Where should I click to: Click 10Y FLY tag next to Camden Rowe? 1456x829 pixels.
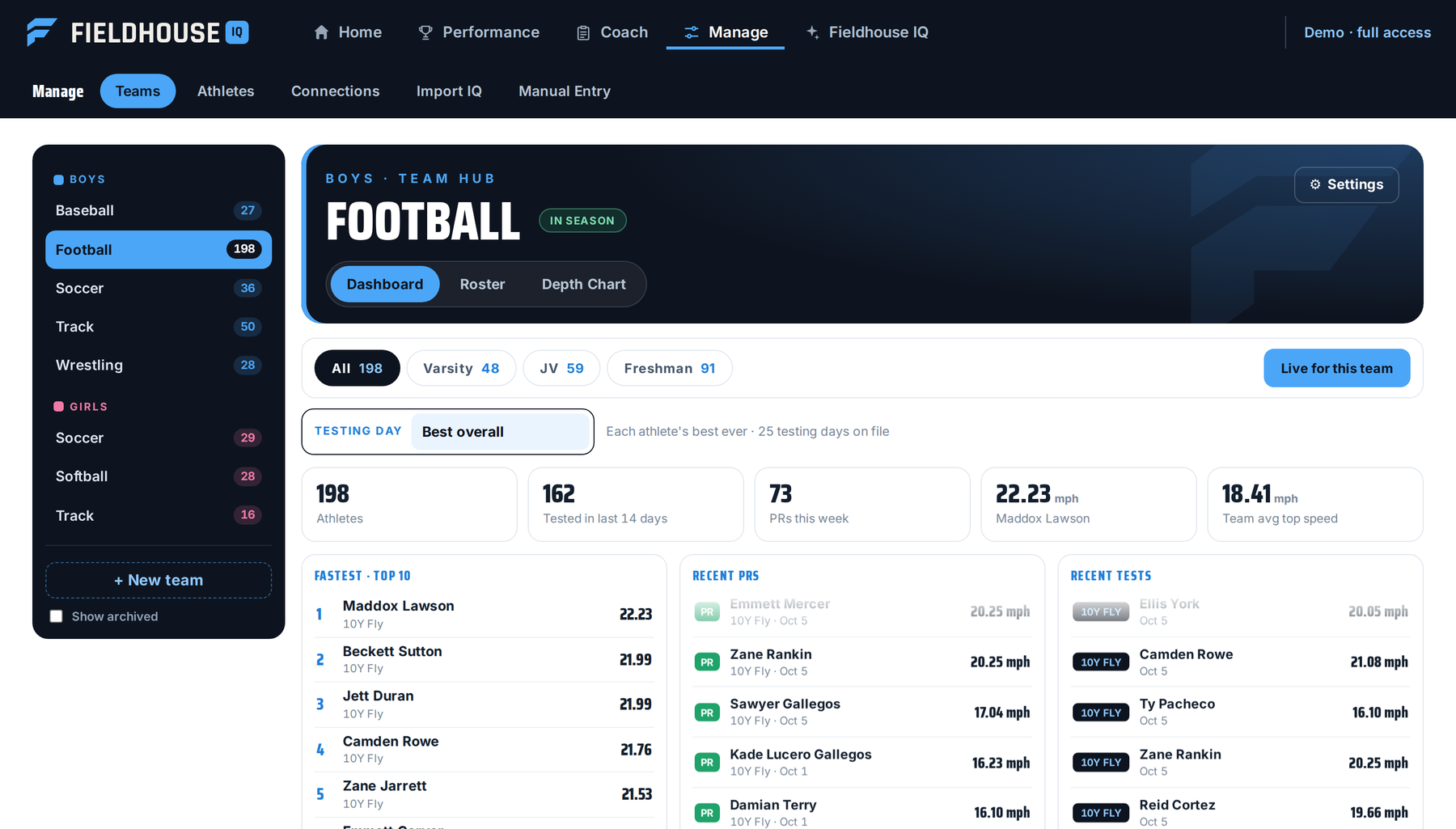coord(1100,662)
